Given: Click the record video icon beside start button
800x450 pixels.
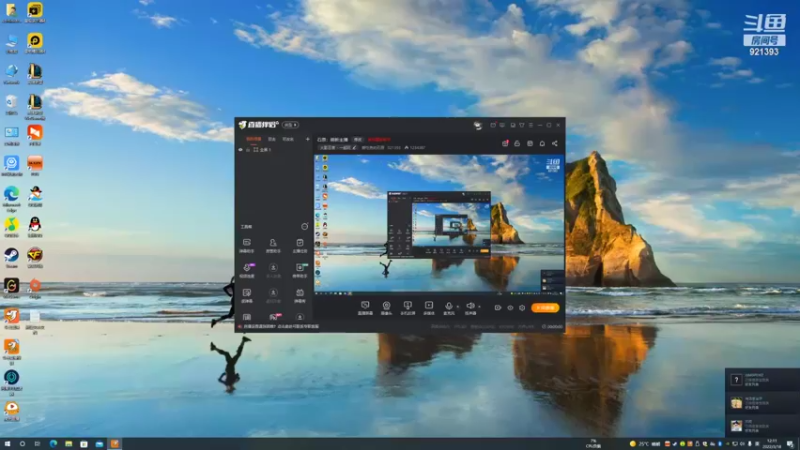Looking at the screenshot, I should coord(498,308).
